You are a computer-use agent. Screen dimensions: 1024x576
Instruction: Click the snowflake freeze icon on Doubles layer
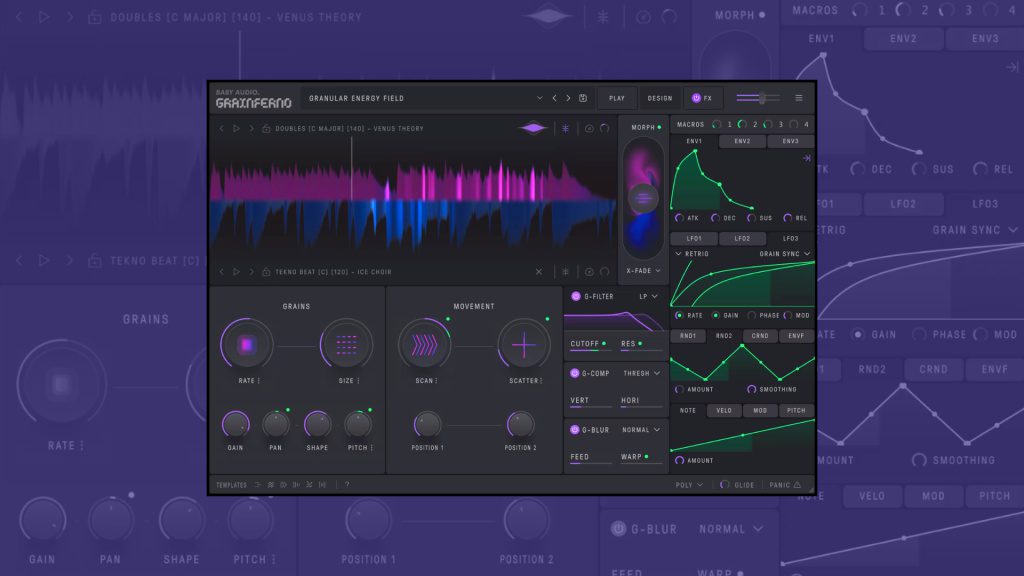[x=564, y=128]
